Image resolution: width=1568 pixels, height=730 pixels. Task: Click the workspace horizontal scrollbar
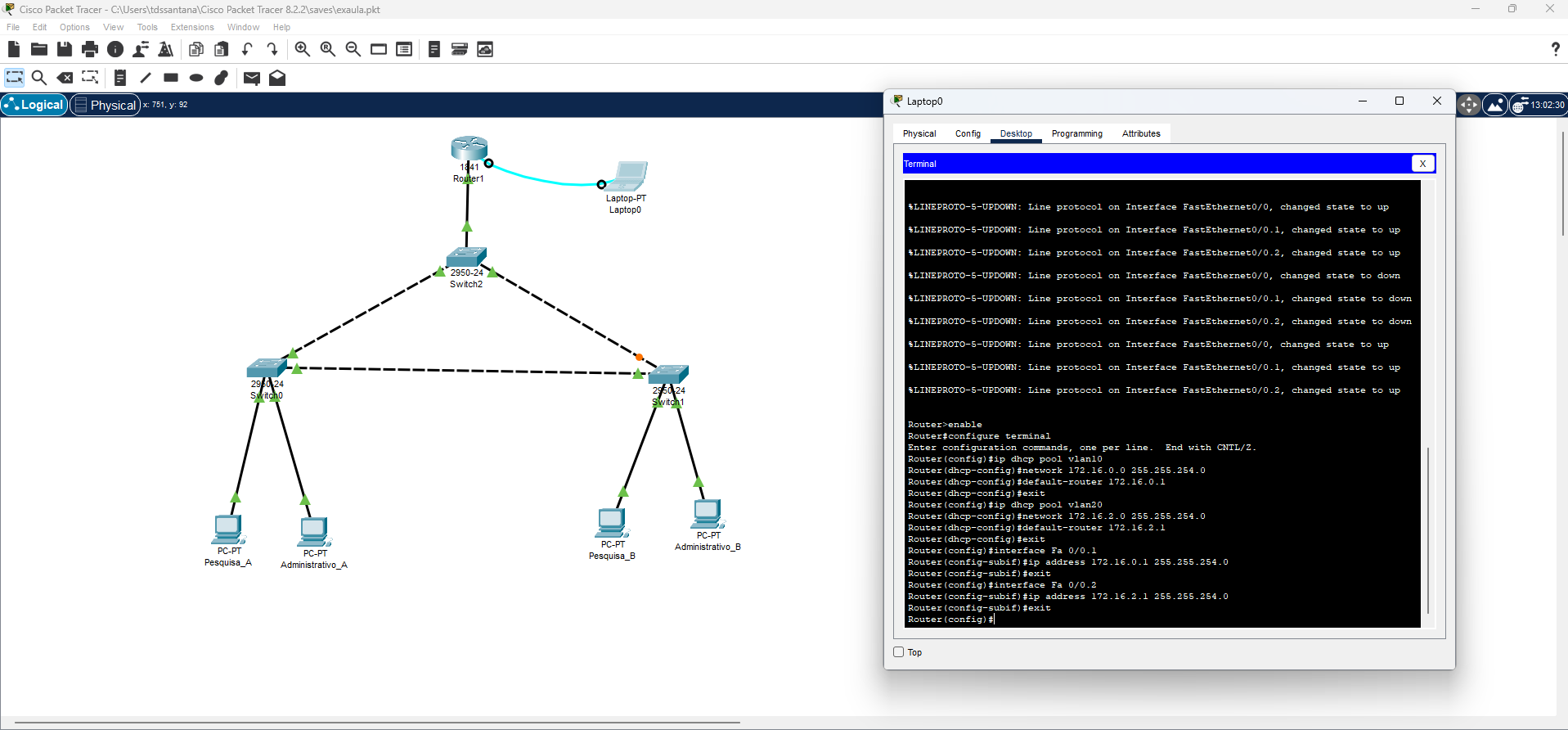click(378, 723)
